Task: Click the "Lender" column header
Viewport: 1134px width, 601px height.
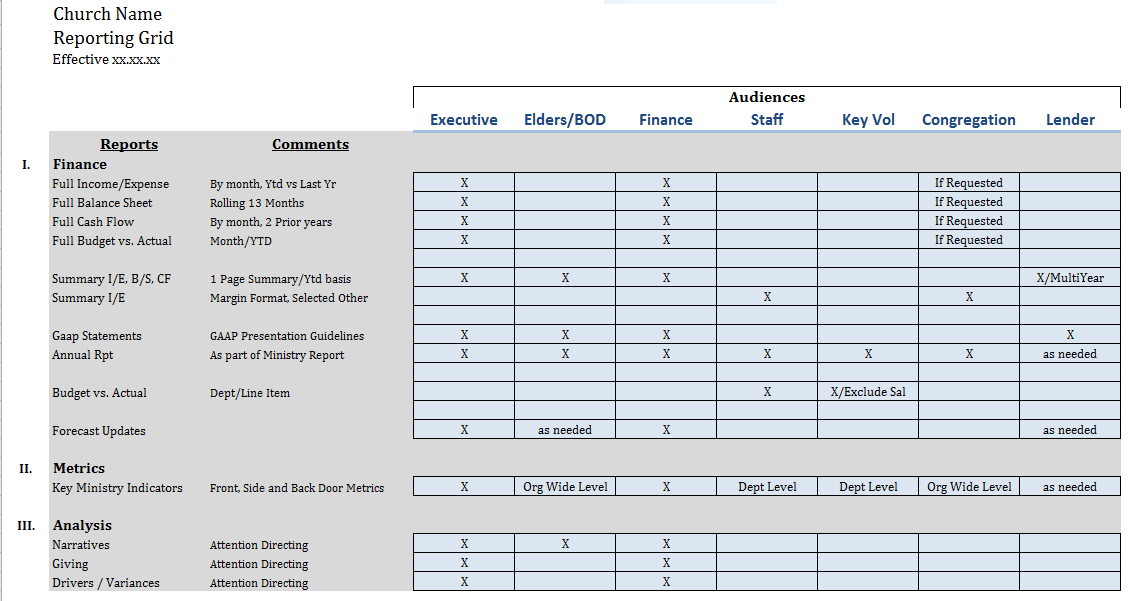Action: [1070, 120]
